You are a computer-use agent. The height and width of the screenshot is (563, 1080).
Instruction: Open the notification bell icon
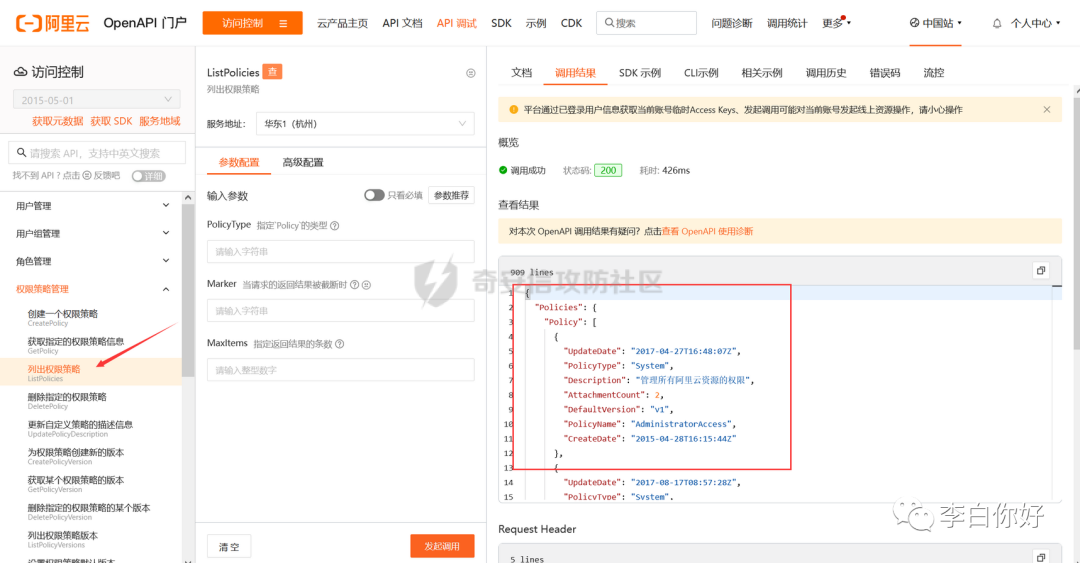pyautogui.click(x=997, y=23)
